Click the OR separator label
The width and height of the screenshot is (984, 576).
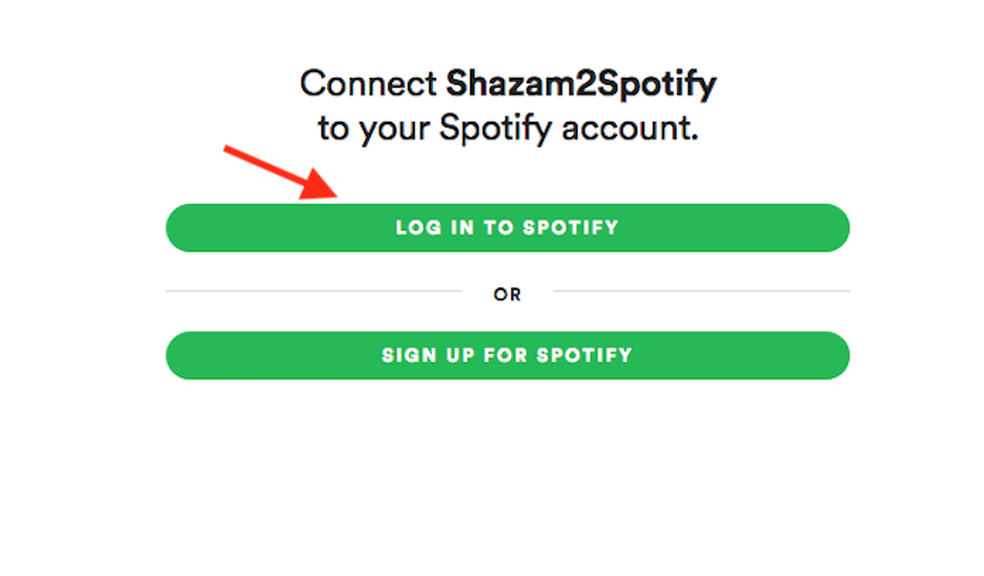[508, 293]
